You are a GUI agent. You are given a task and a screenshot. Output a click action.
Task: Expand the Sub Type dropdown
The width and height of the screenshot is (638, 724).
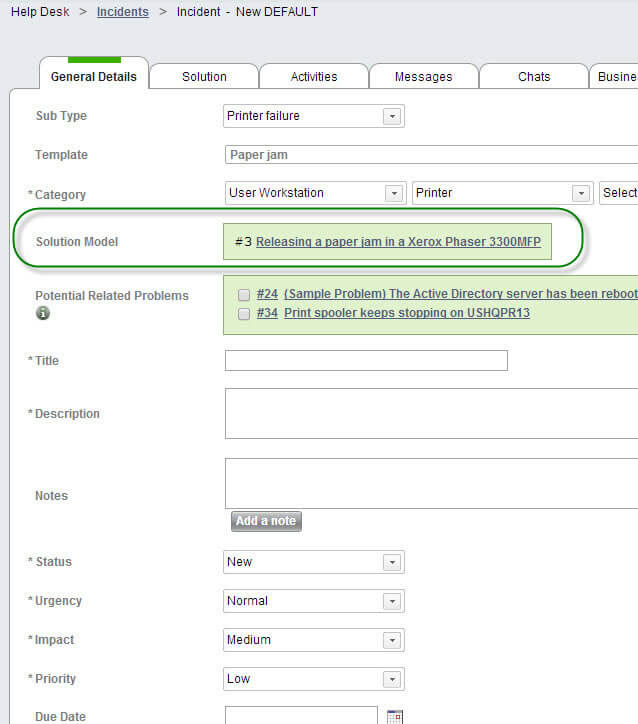pyautogui.click(x=393, y=116)
